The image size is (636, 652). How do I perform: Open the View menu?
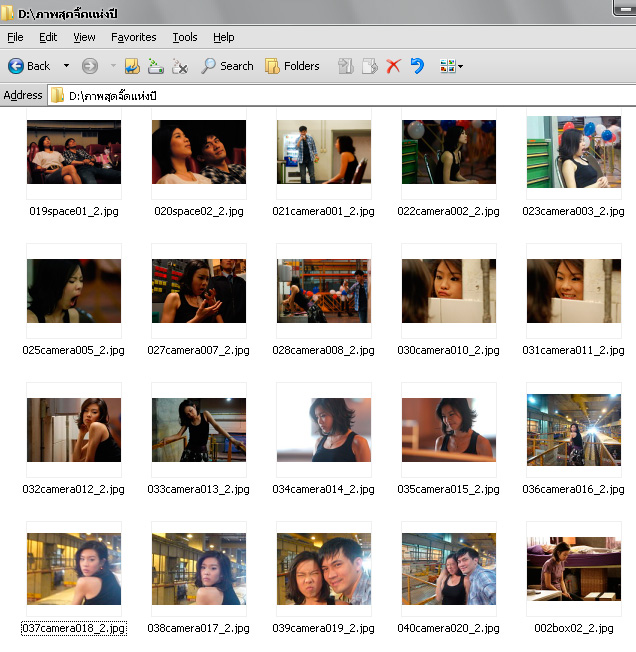84,37
